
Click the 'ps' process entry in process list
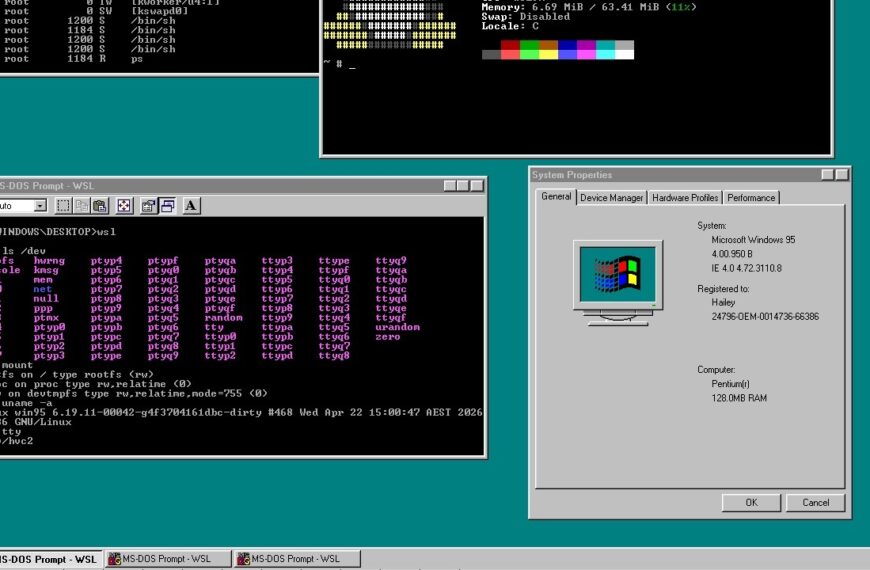(137, 59)
